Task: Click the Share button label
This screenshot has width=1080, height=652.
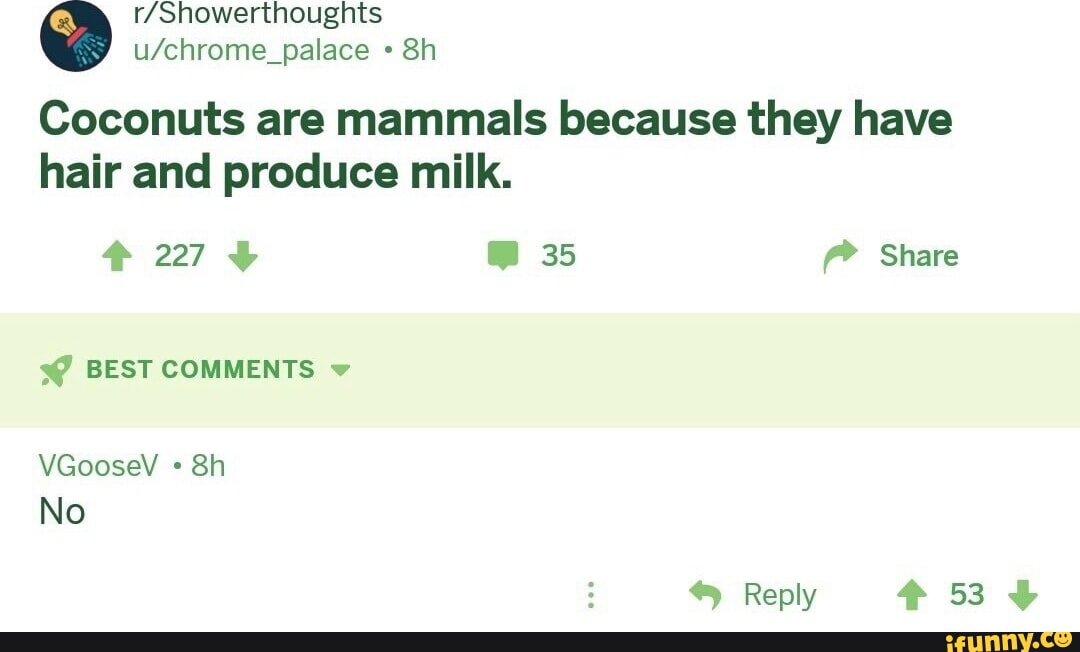Action: (x=918, y=256)
